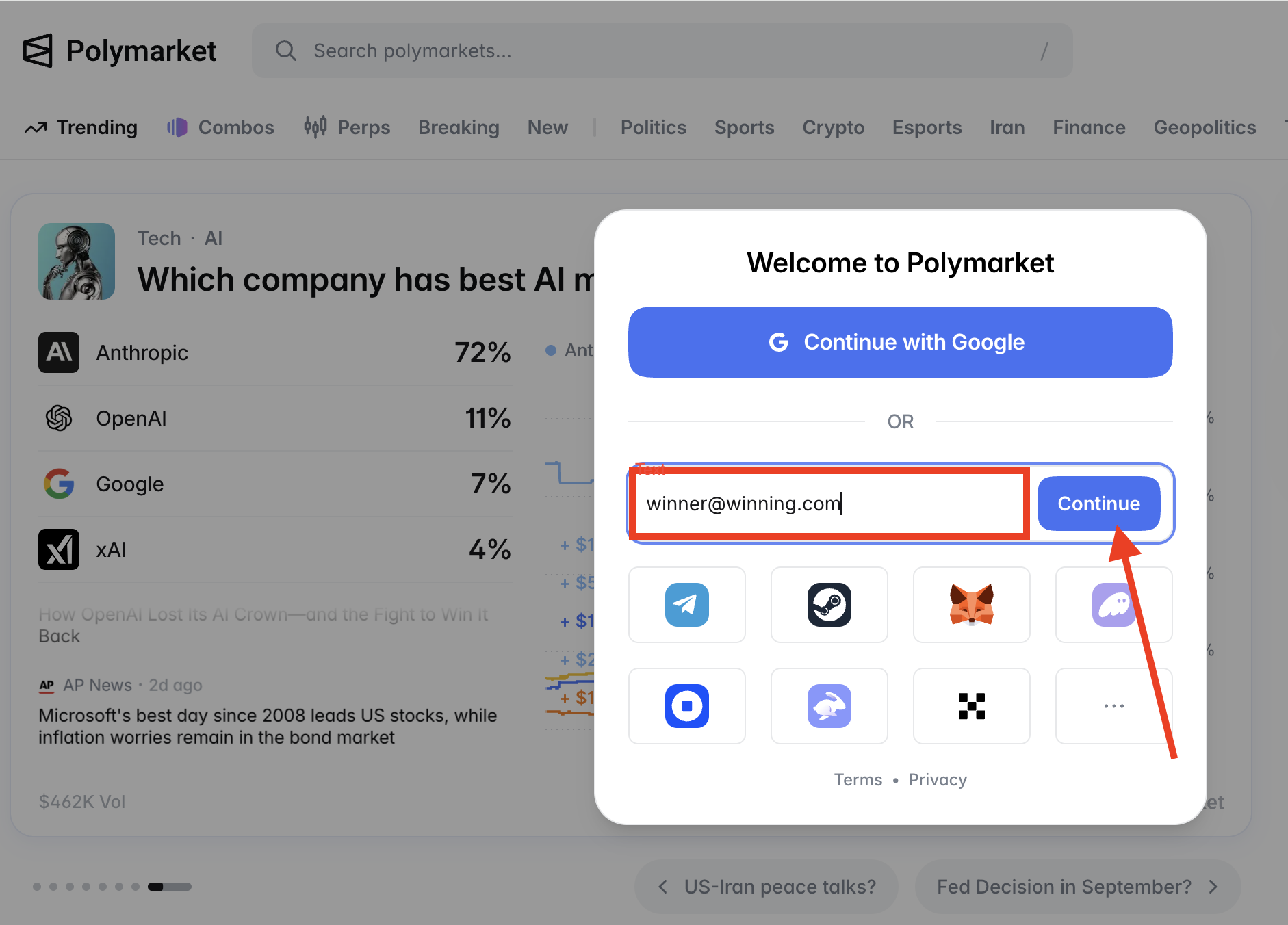Select the Phantom ghost wallet
Image resolution: width=1288 pixels, height=925 pixels.
point(1114,605)
